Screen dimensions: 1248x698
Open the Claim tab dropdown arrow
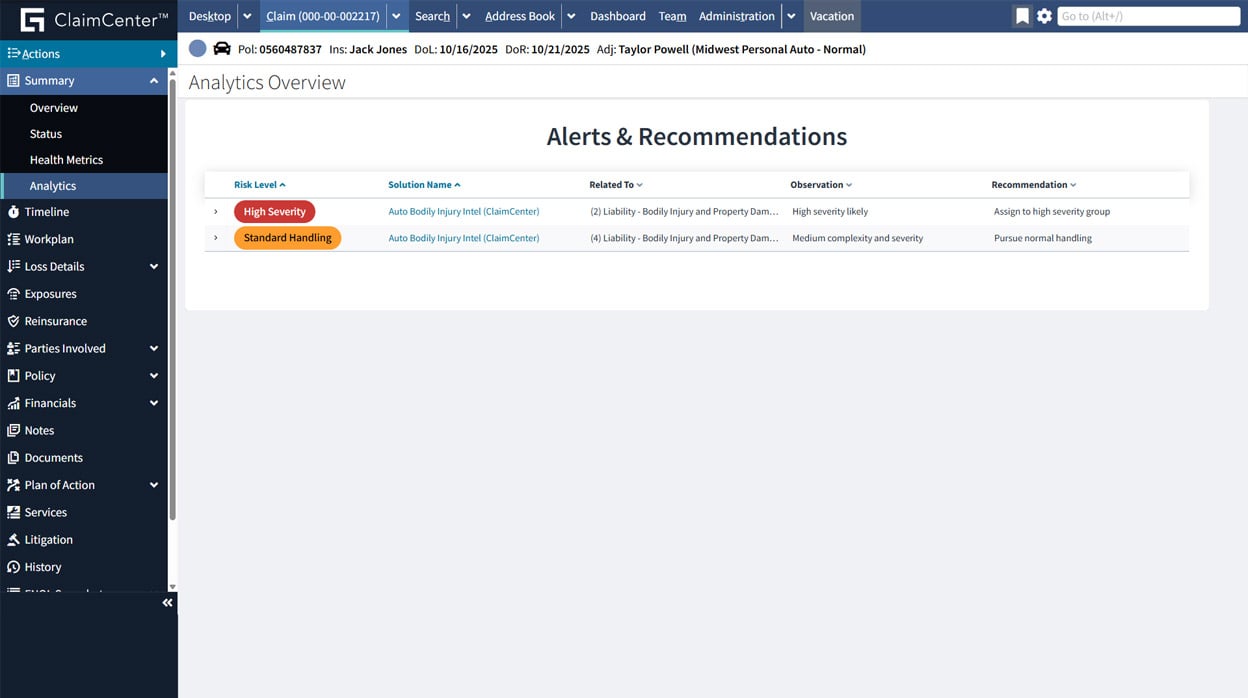(396, 16)
